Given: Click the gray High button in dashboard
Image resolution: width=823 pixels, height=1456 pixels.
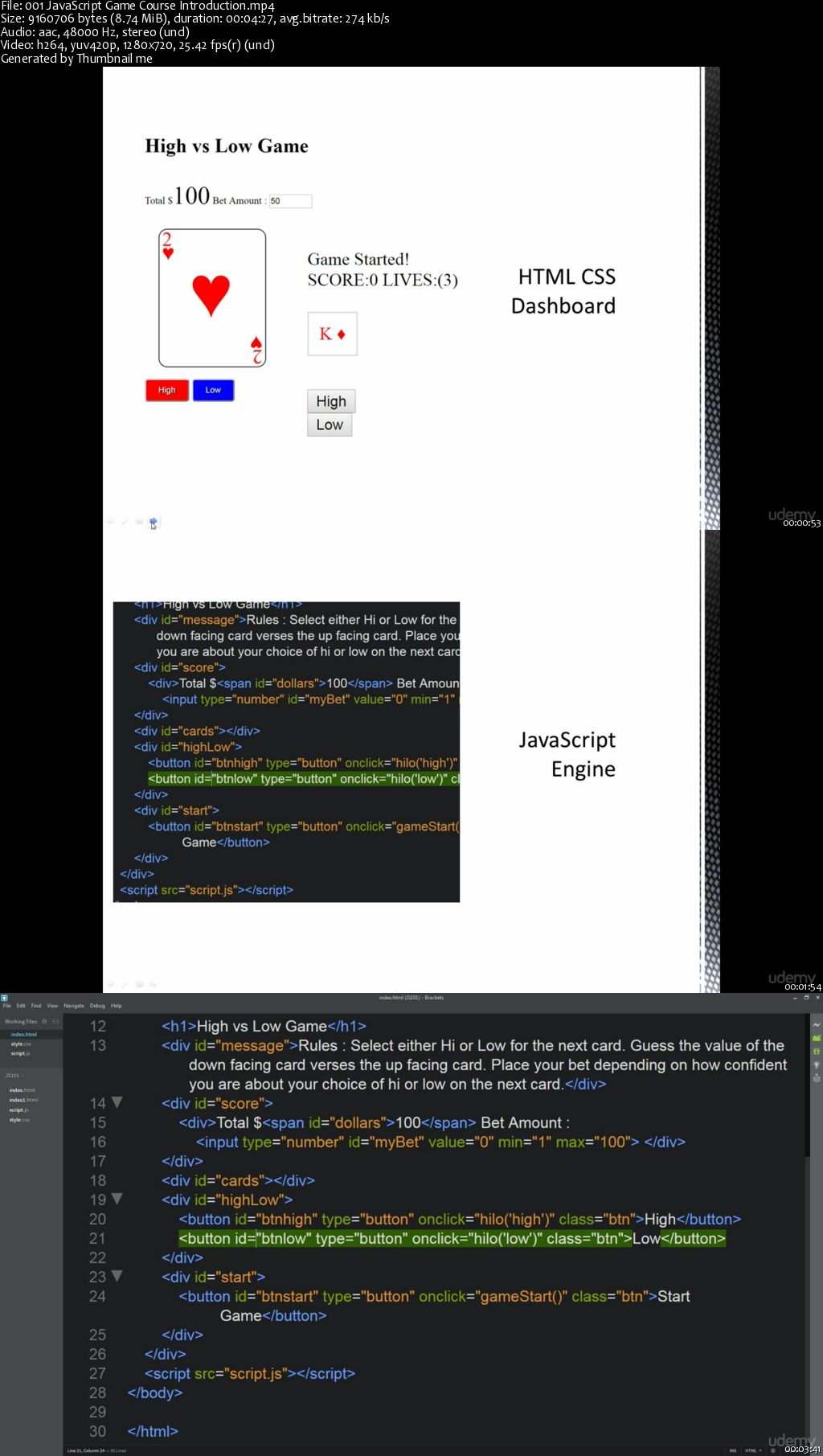Looking at the screenshot, I should [331, 401].
